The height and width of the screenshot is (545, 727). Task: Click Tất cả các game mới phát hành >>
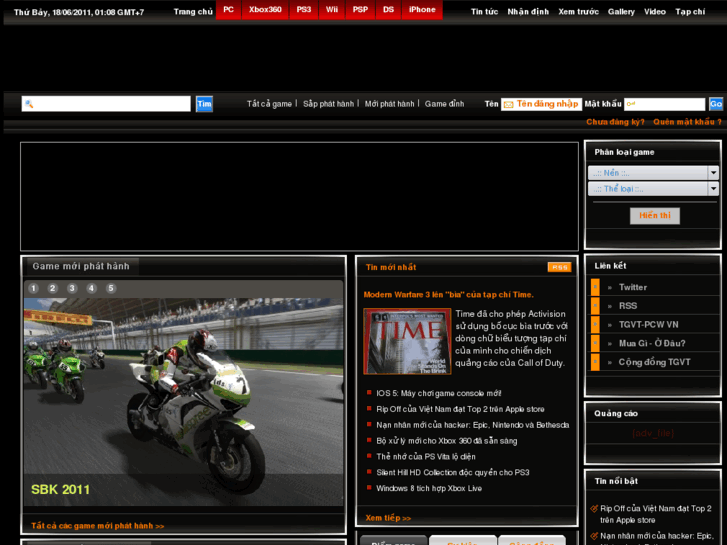pos(97,526)
